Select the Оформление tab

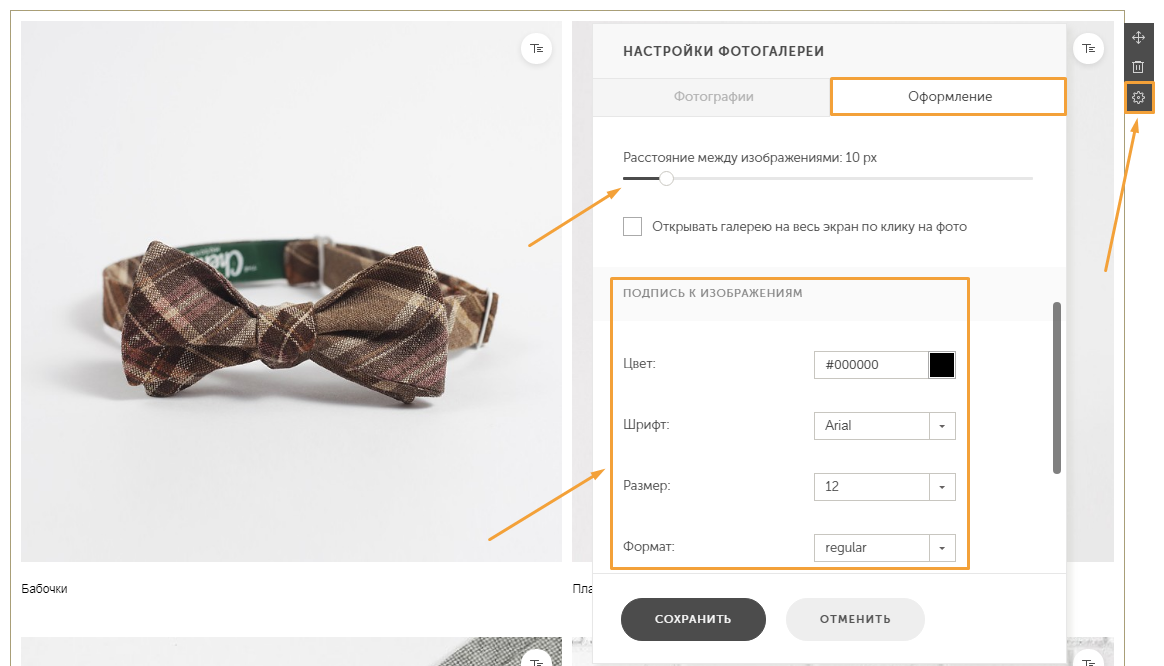click(x=949, y=97)
